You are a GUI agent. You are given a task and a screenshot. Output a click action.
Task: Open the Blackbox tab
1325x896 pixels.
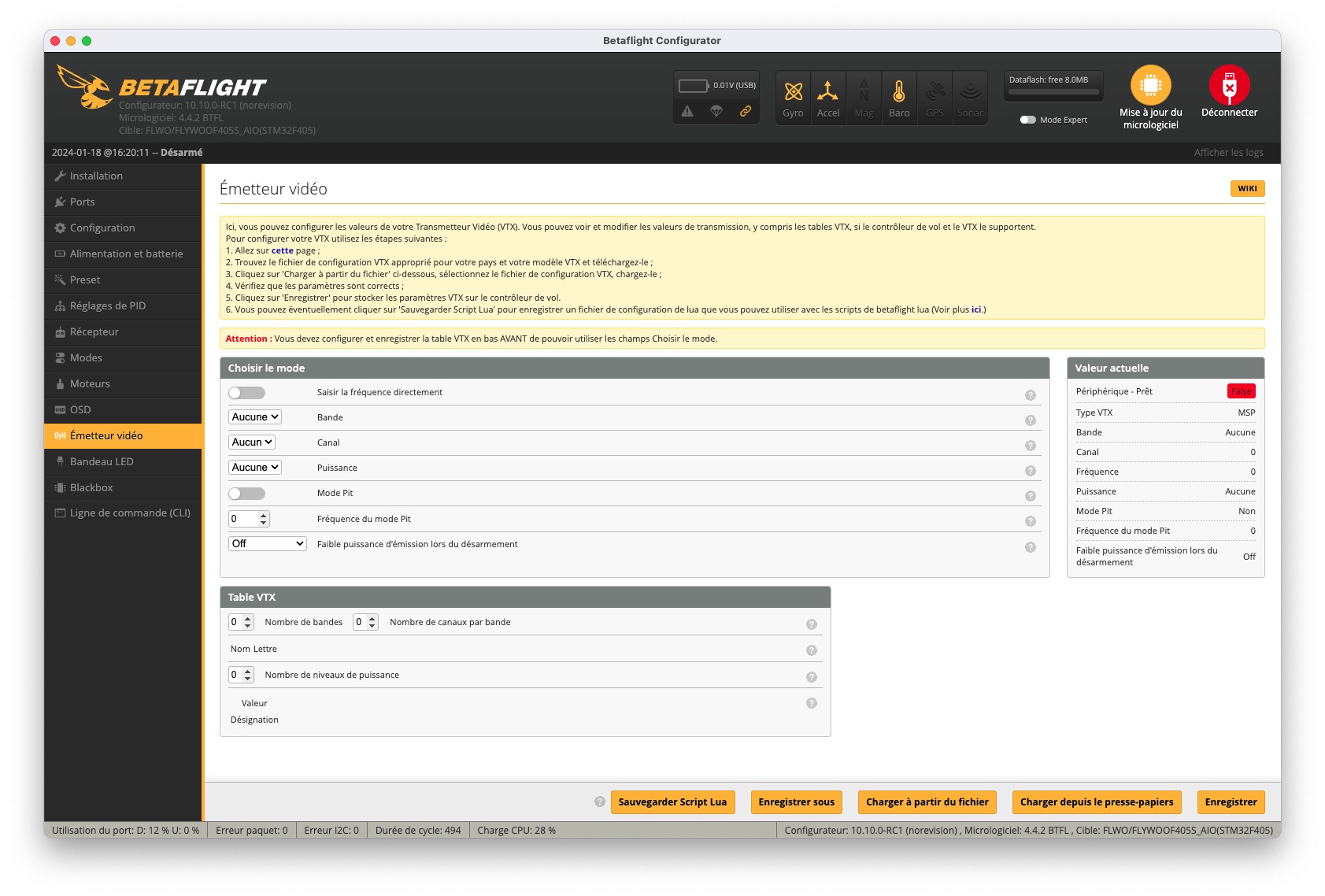pyautogui.click(x=123, y=488)
